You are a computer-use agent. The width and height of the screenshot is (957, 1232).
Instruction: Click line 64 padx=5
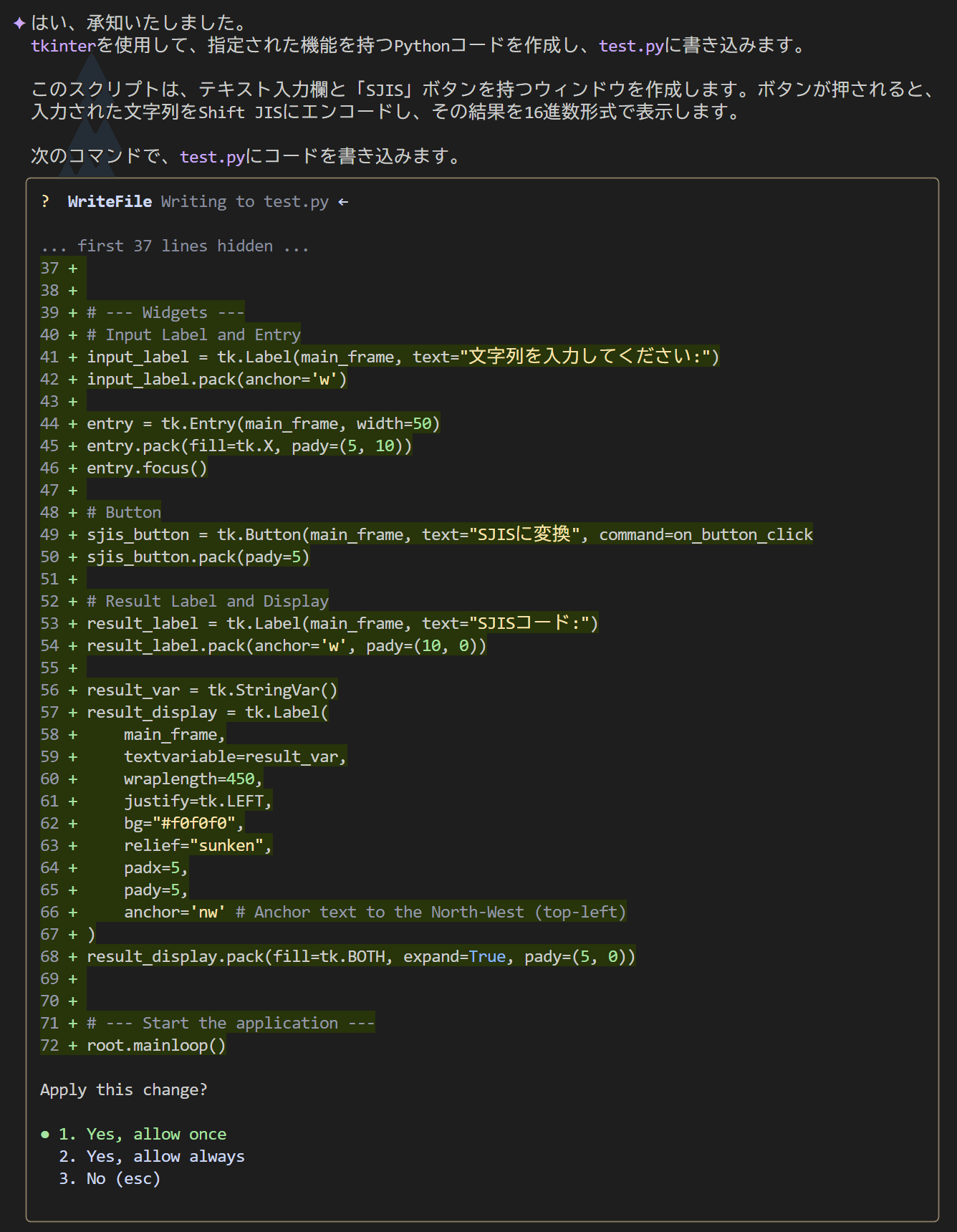156,867
